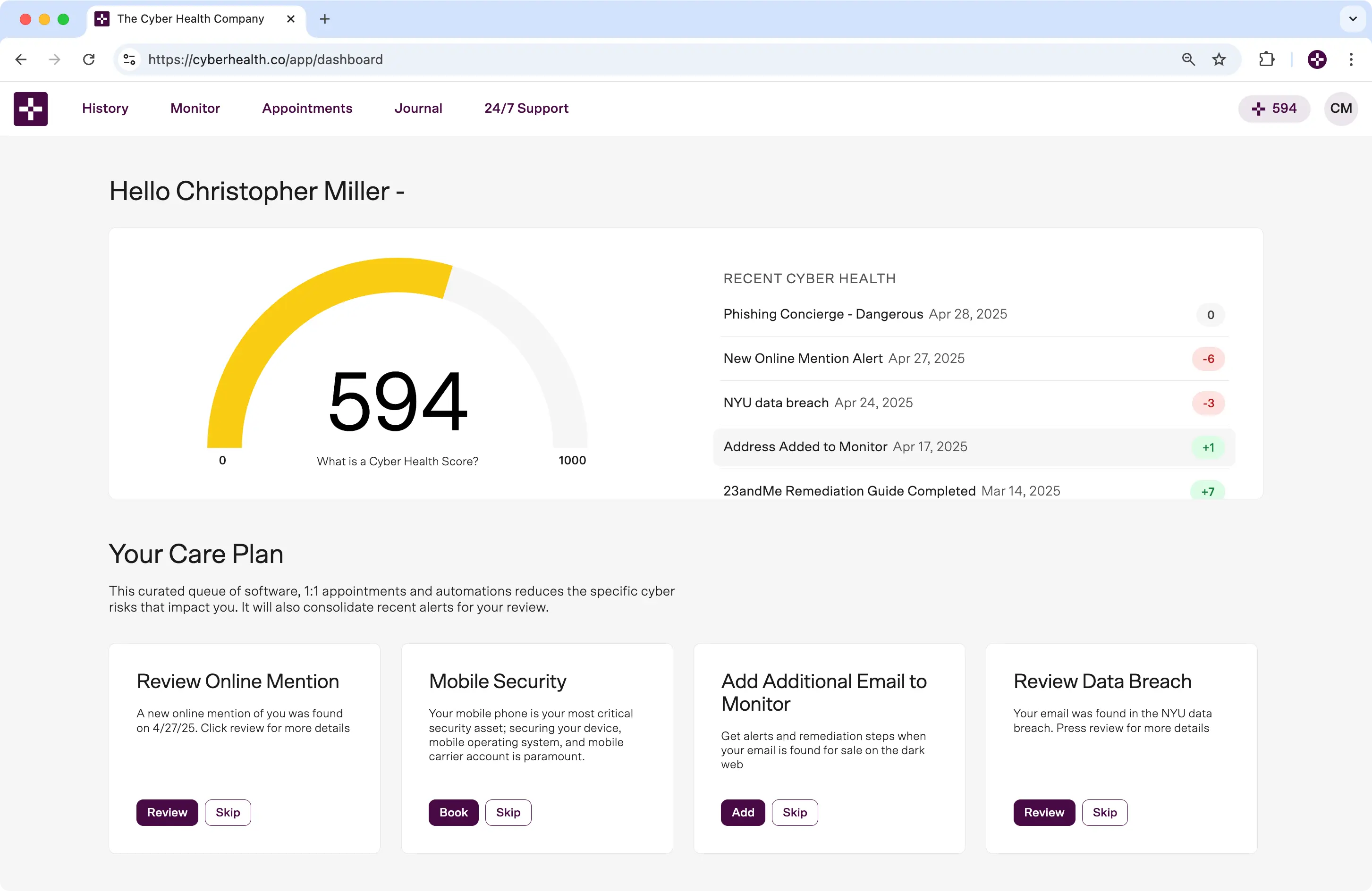1372x891 pixels.
Task: Click "What is a Cyber Health Score?" link
Action: (397, 461)
